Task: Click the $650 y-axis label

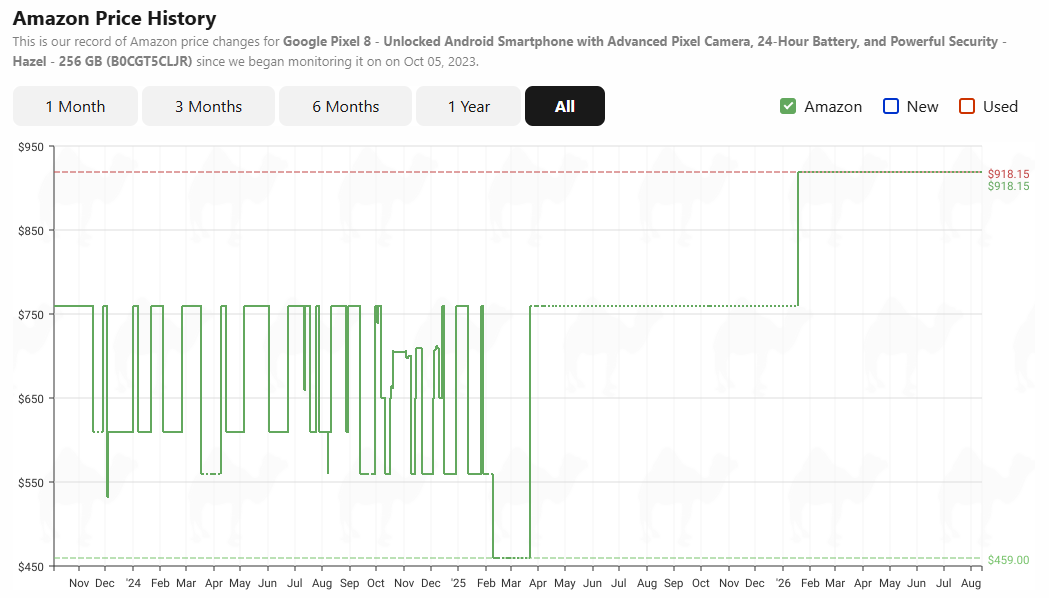Action: (31, 399)
